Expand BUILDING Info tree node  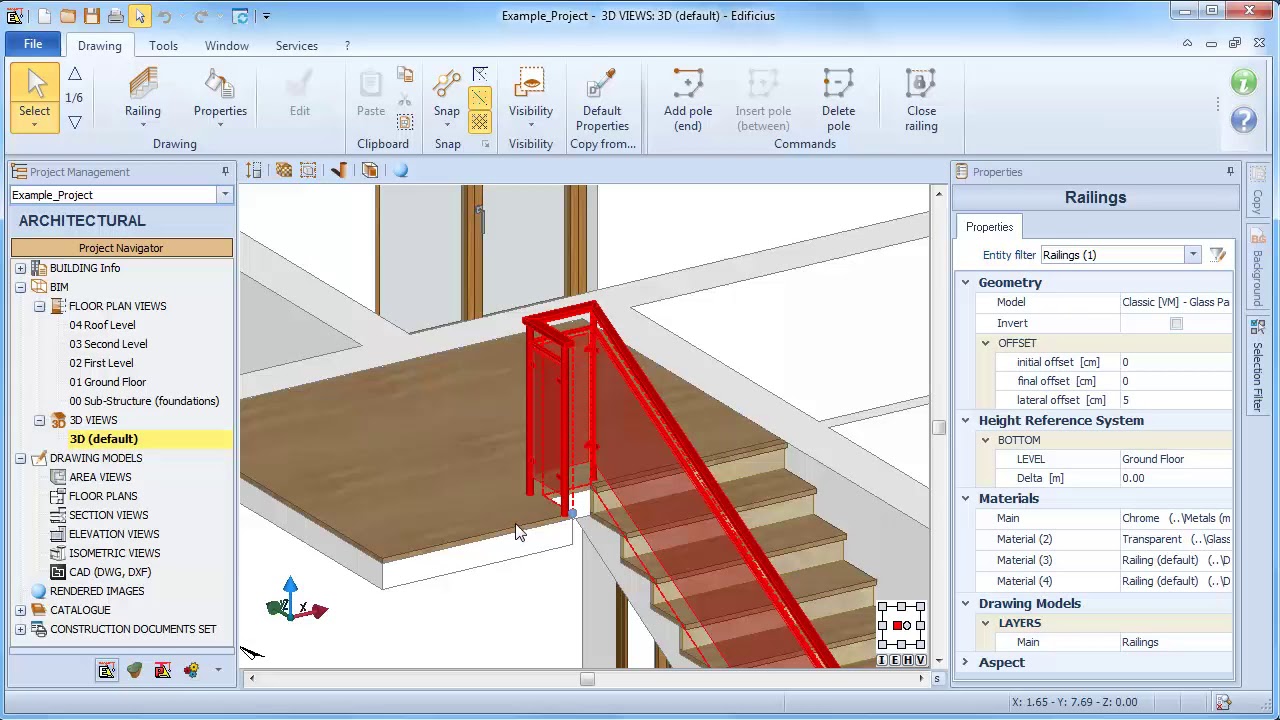tap(20, 268)
